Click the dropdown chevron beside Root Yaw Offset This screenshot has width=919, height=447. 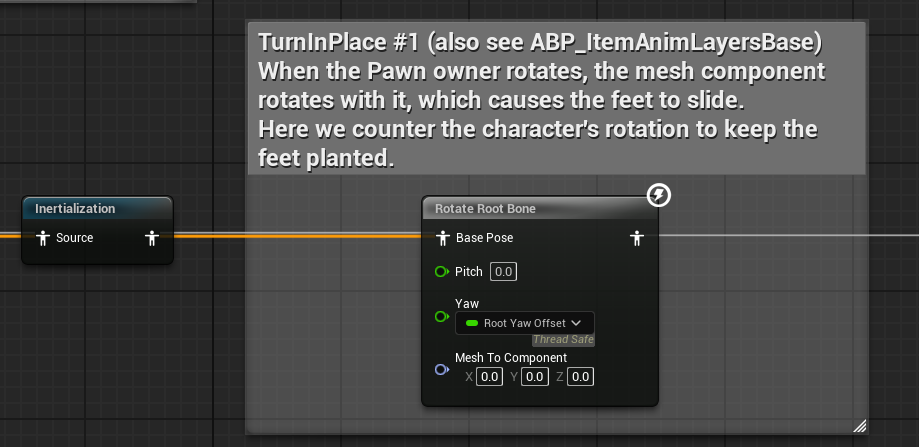576,323
